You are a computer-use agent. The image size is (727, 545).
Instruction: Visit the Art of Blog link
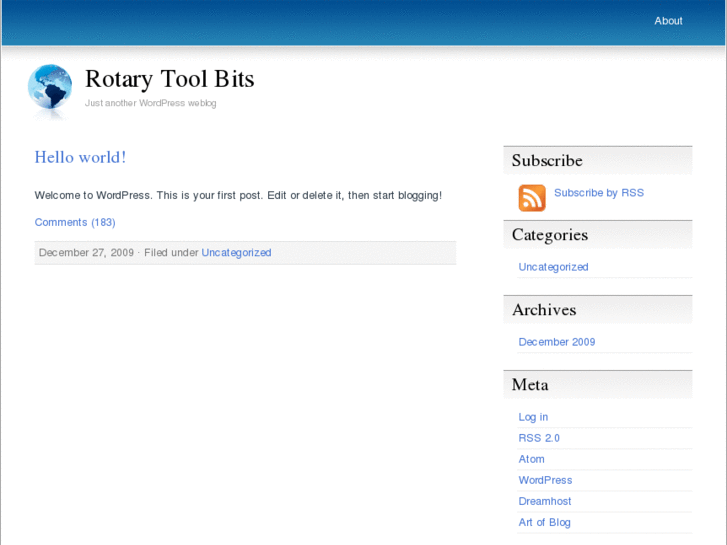pyautogui.click(x=544, y=522)
